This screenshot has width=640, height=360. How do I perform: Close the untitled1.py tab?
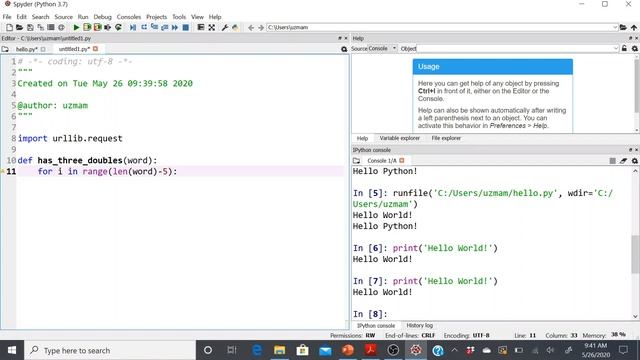point(95,49)
